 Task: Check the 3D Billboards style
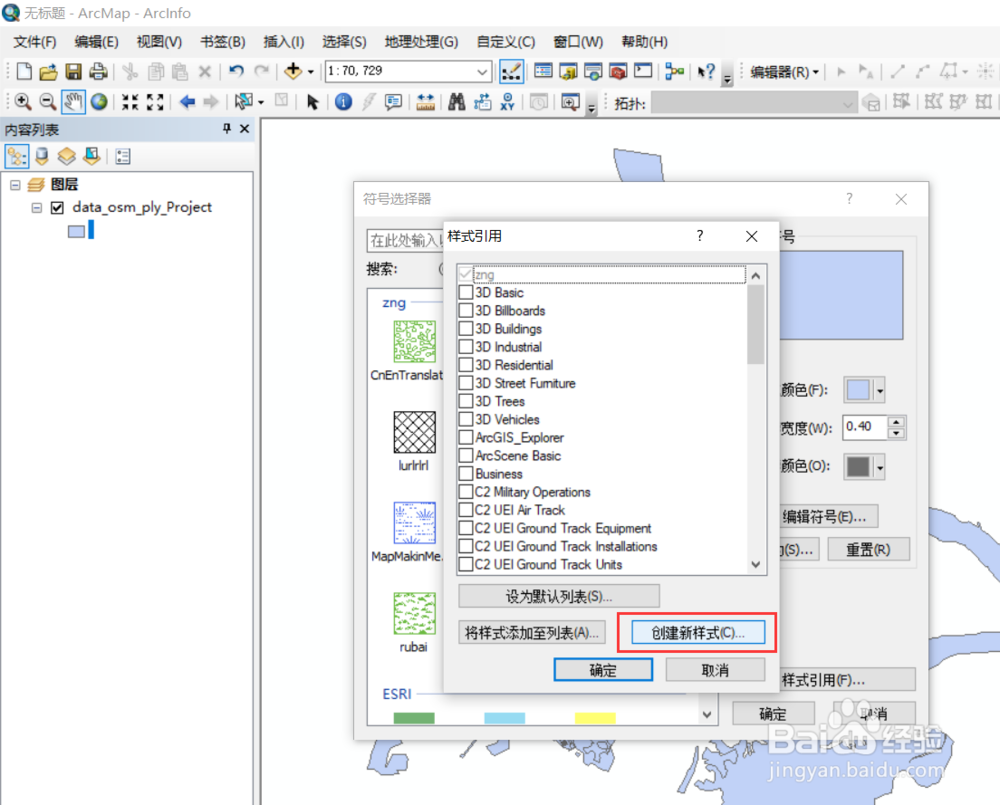466,311
